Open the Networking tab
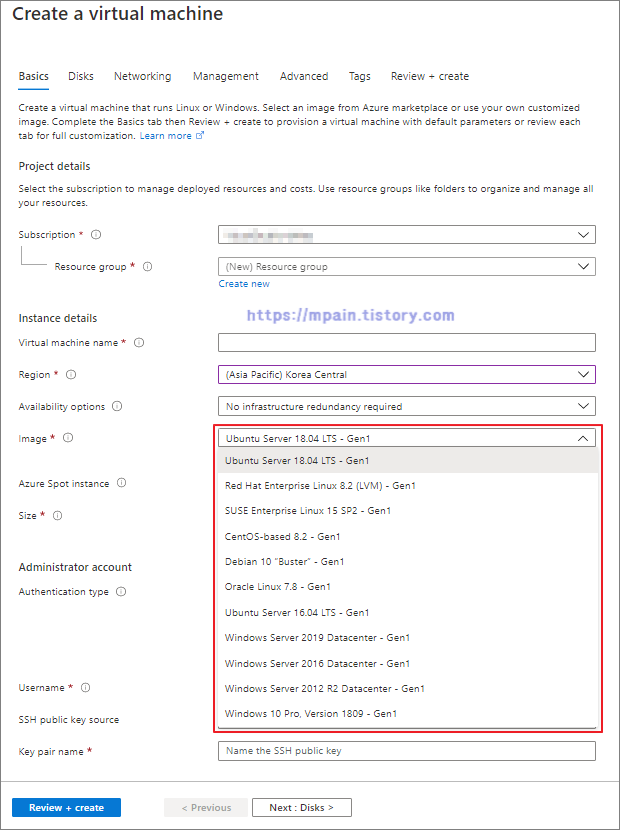 coord(142,76)
